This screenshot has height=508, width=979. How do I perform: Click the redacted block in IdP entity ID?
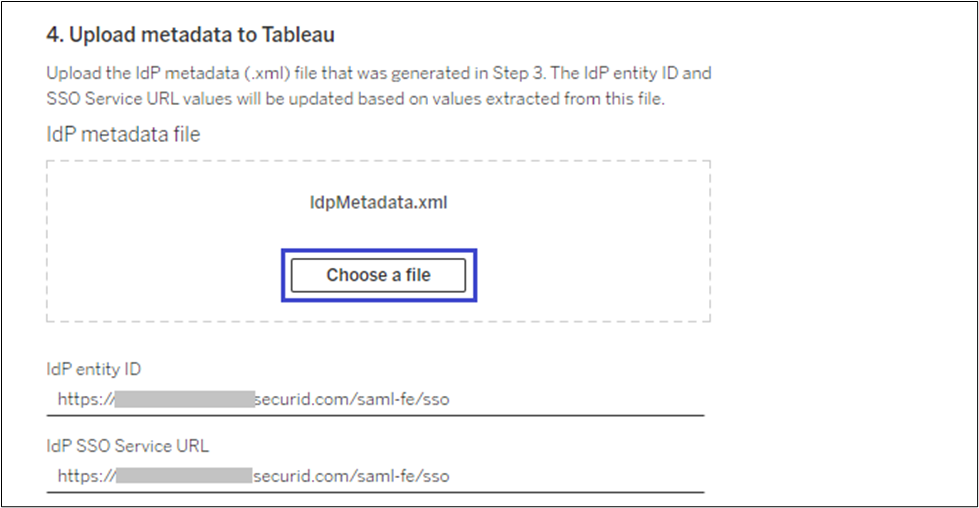(183, 400)
